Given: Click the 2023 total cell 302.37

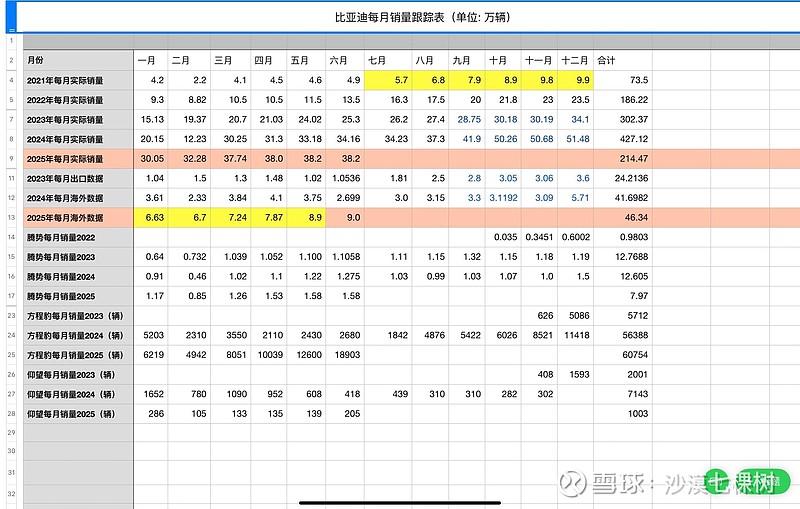Looking at the screenshot, I should (623, 119).
